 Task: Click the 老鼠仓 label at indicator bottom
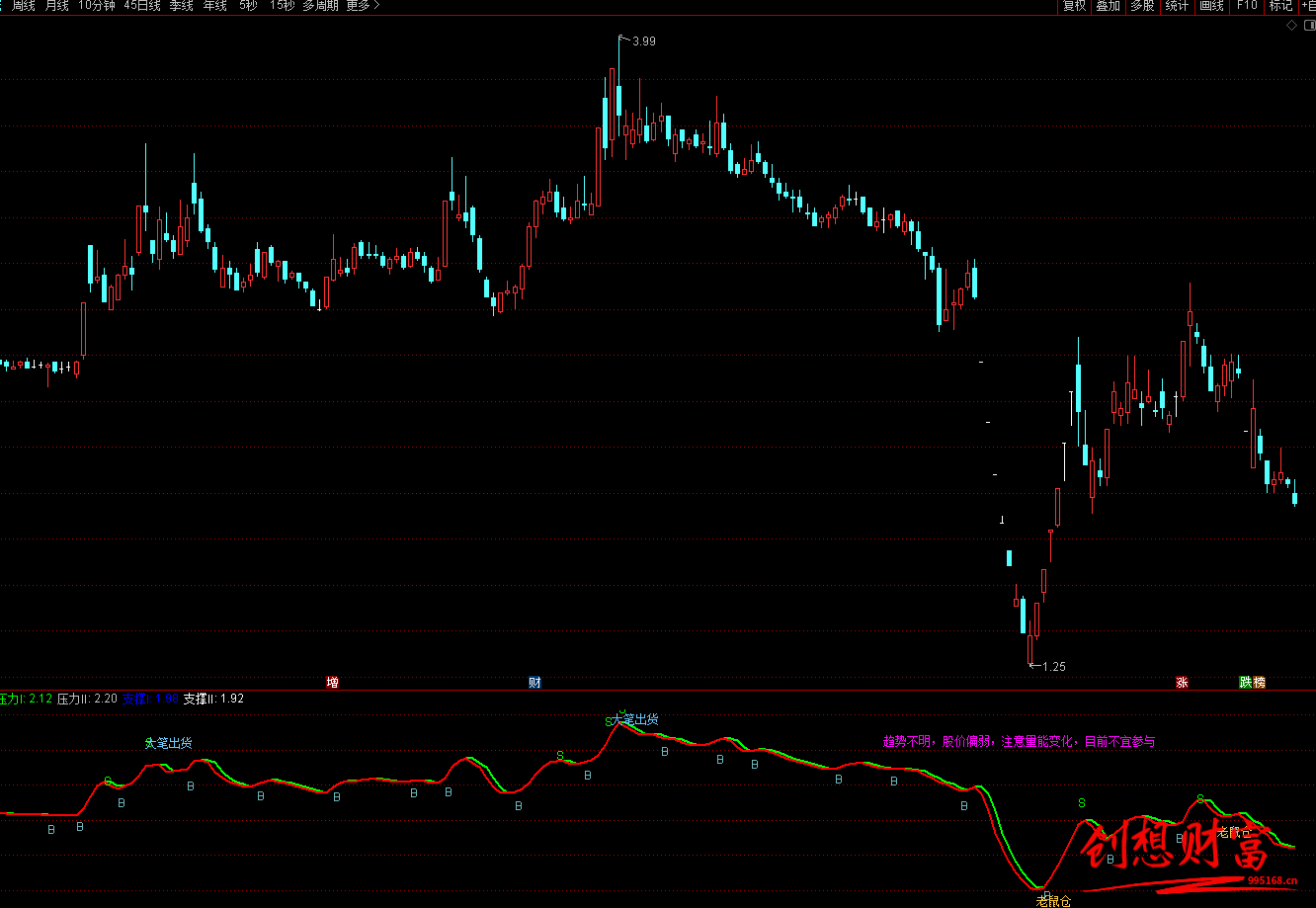pos(1053,900)
